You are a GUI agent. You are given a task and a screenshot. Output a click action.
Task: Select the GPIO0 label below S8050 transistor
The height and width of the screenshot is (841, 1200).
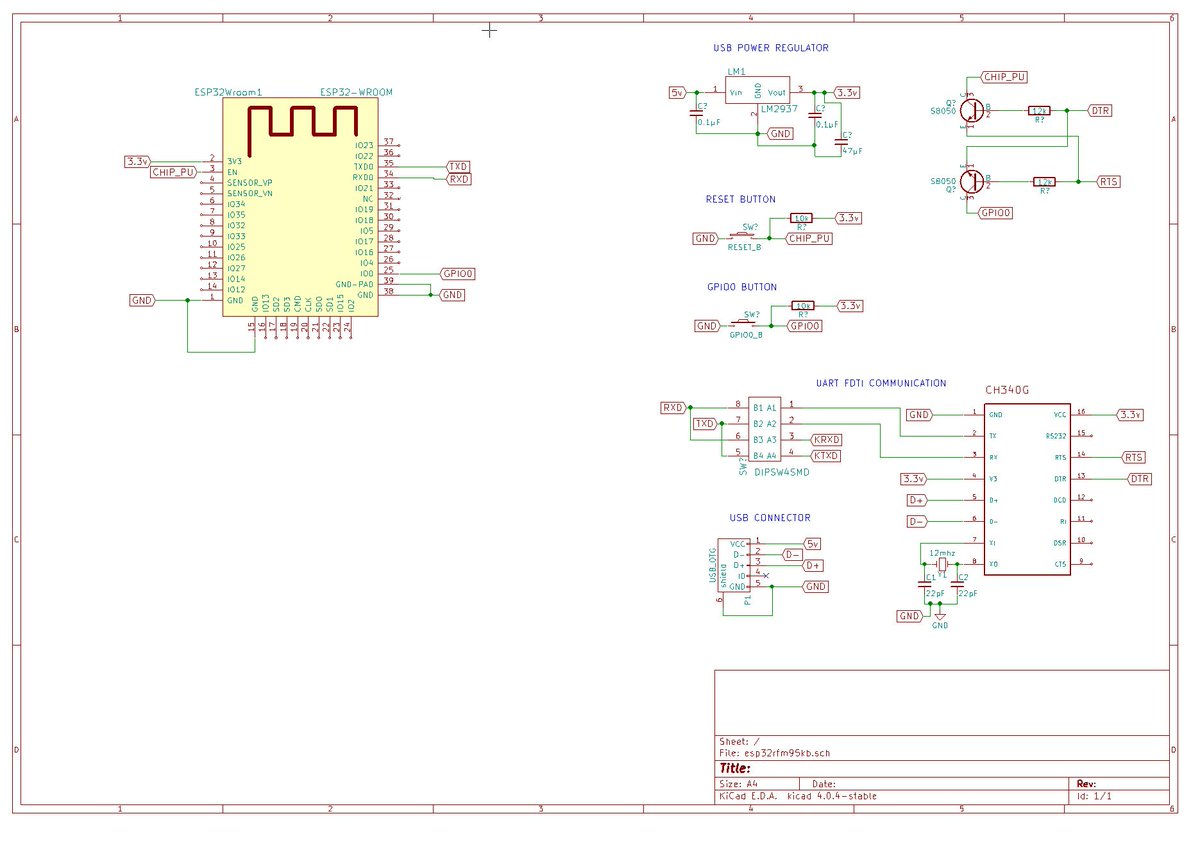996,213
